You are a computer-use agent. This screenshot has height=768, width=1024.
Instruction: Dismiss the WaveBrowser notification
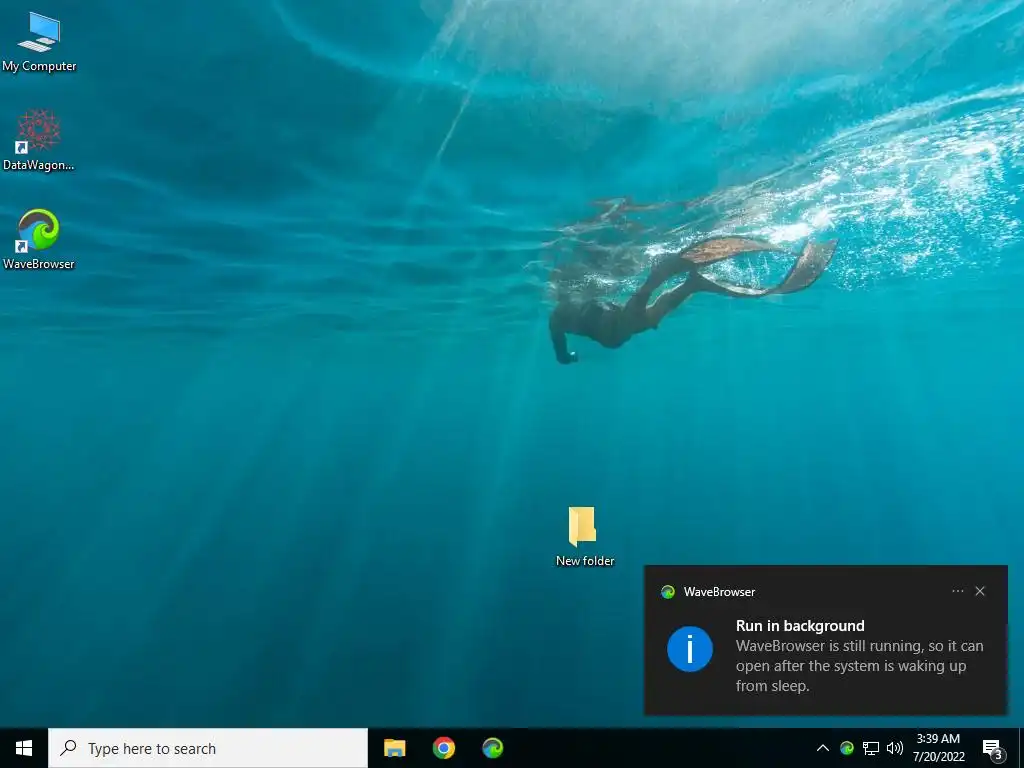[x=980, y=591]
